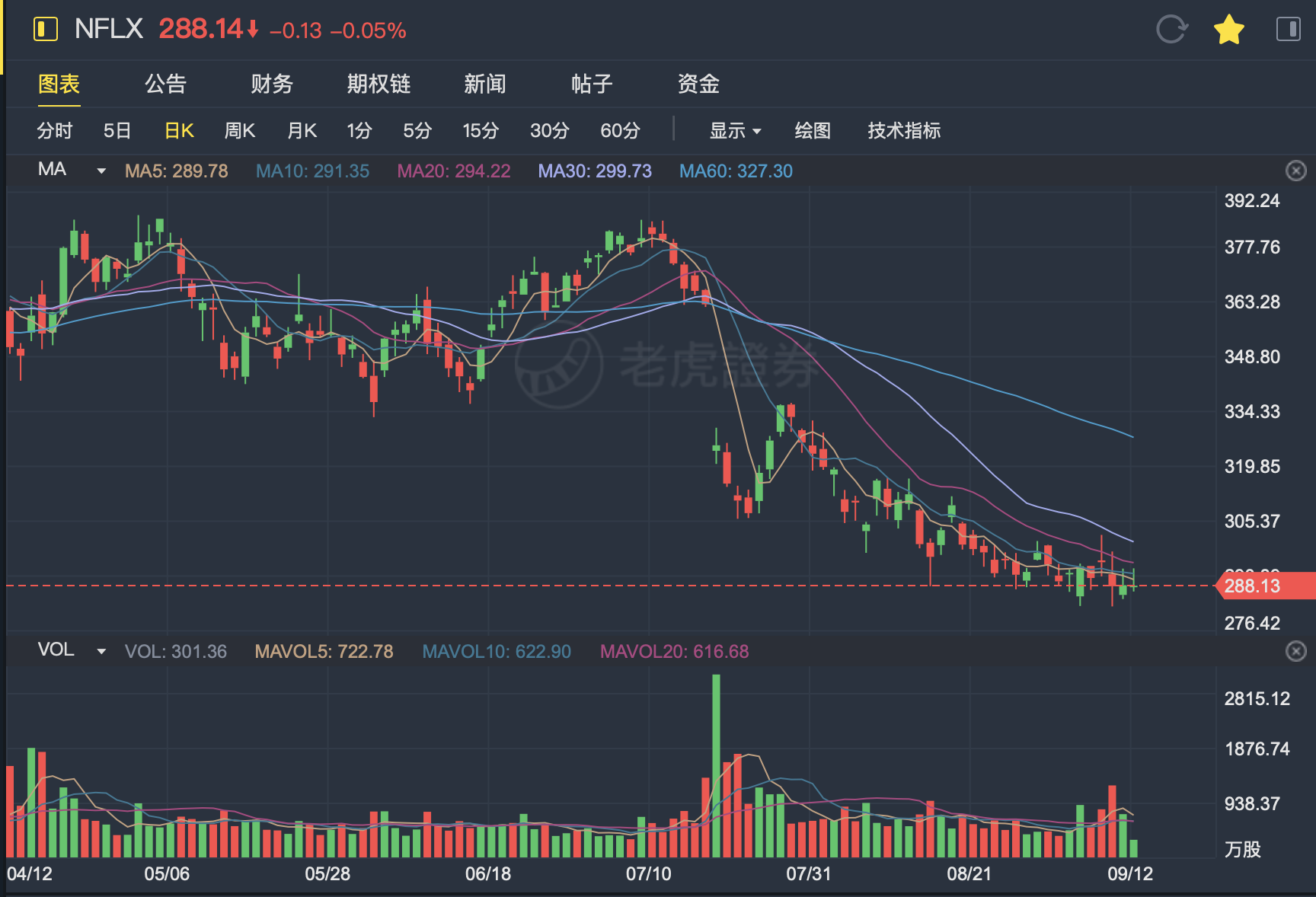This screenshot has height=897, width=1316.
Task: Close the MA indicator panel
Action: [x=1295, y=171]
